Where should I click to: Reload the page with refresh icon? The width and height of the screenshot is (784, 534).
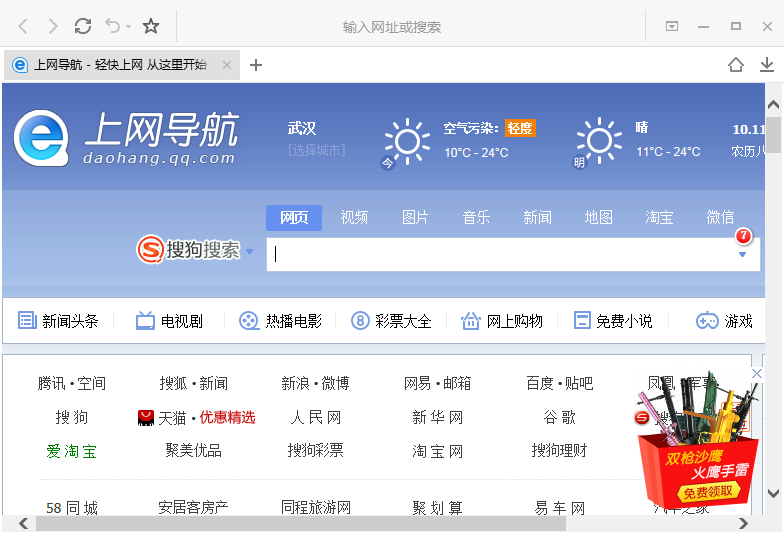point(83,26)
